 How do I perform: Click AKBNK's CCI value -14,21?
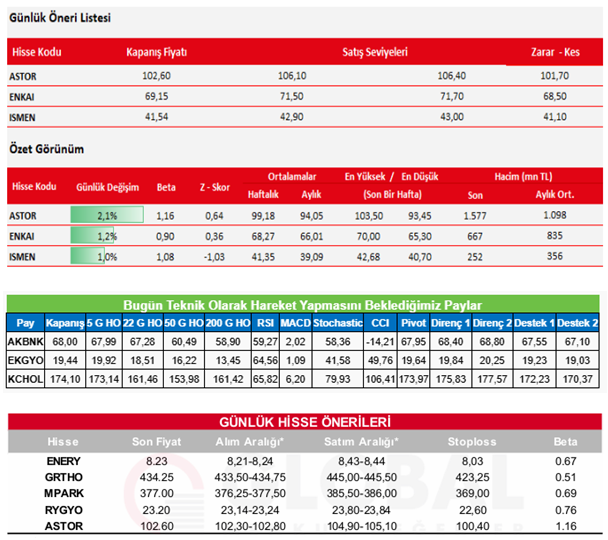click(x=380, y=342)
